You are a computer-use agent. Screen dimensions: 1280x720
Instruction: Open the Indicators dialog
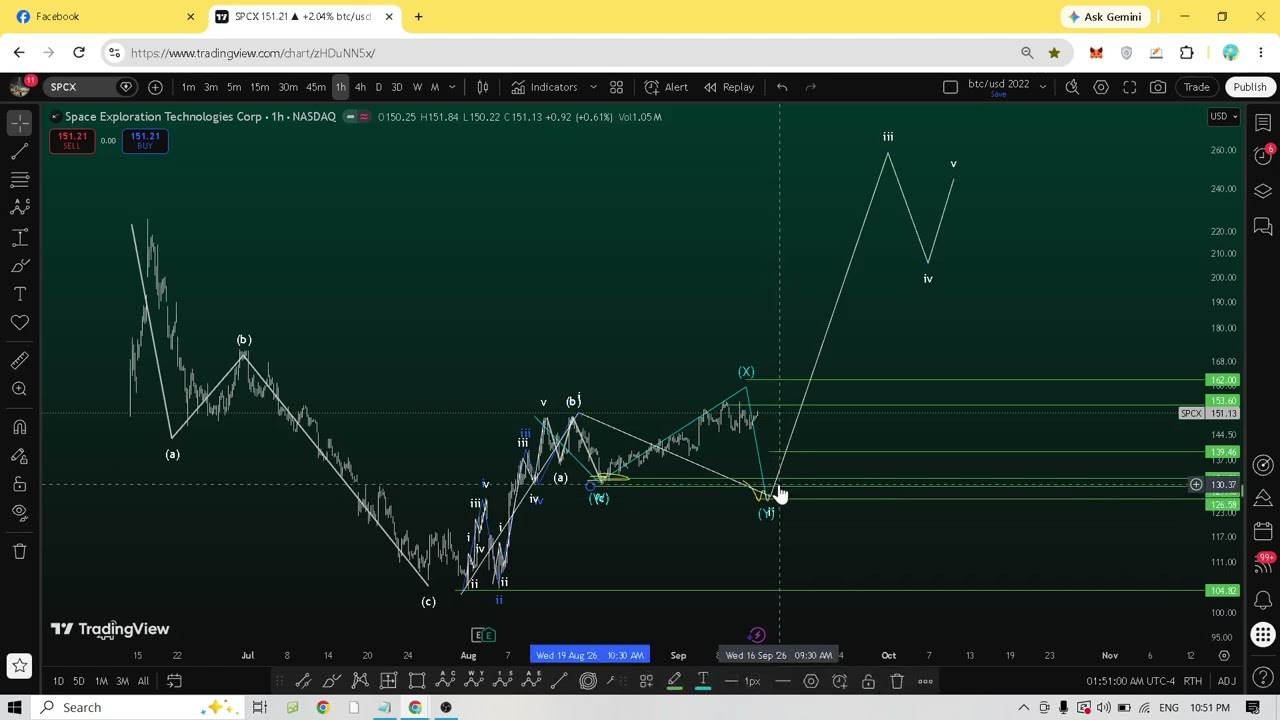coord(544,87)
